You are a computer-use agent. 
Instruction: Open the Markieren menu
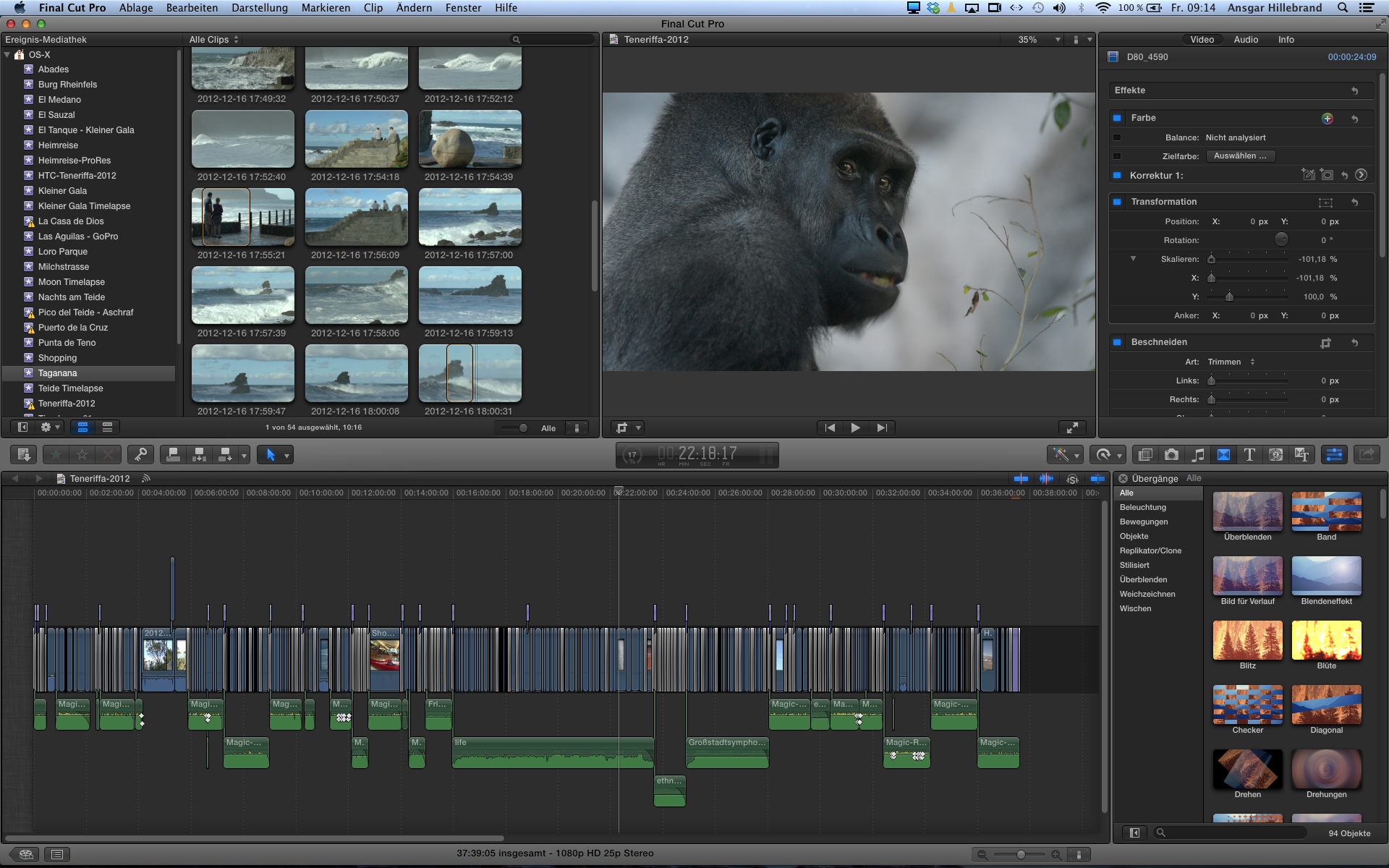pyautogui.click(x=326, y=8)
